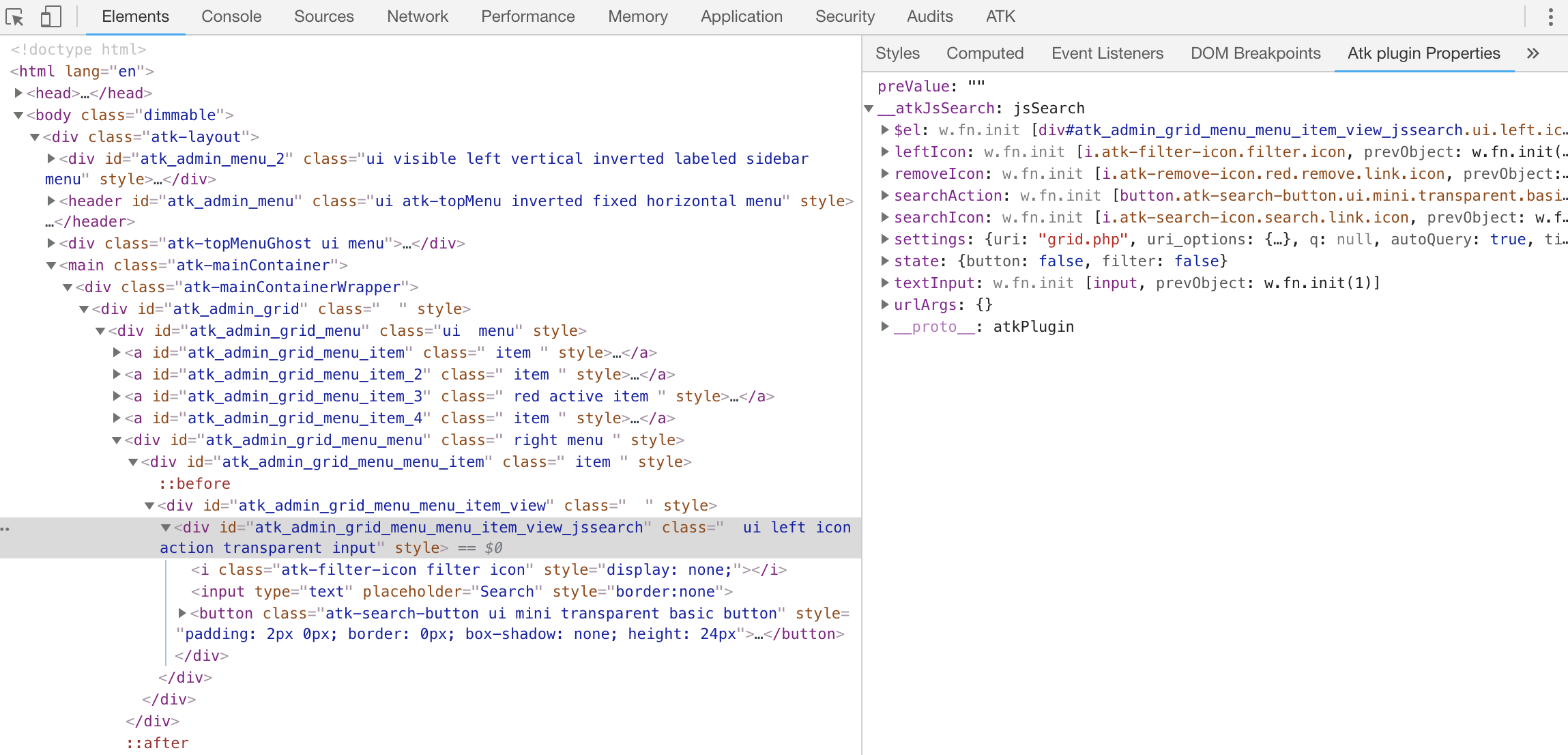Collapse the body dimmable element
1568x755 pixels.
19,115
